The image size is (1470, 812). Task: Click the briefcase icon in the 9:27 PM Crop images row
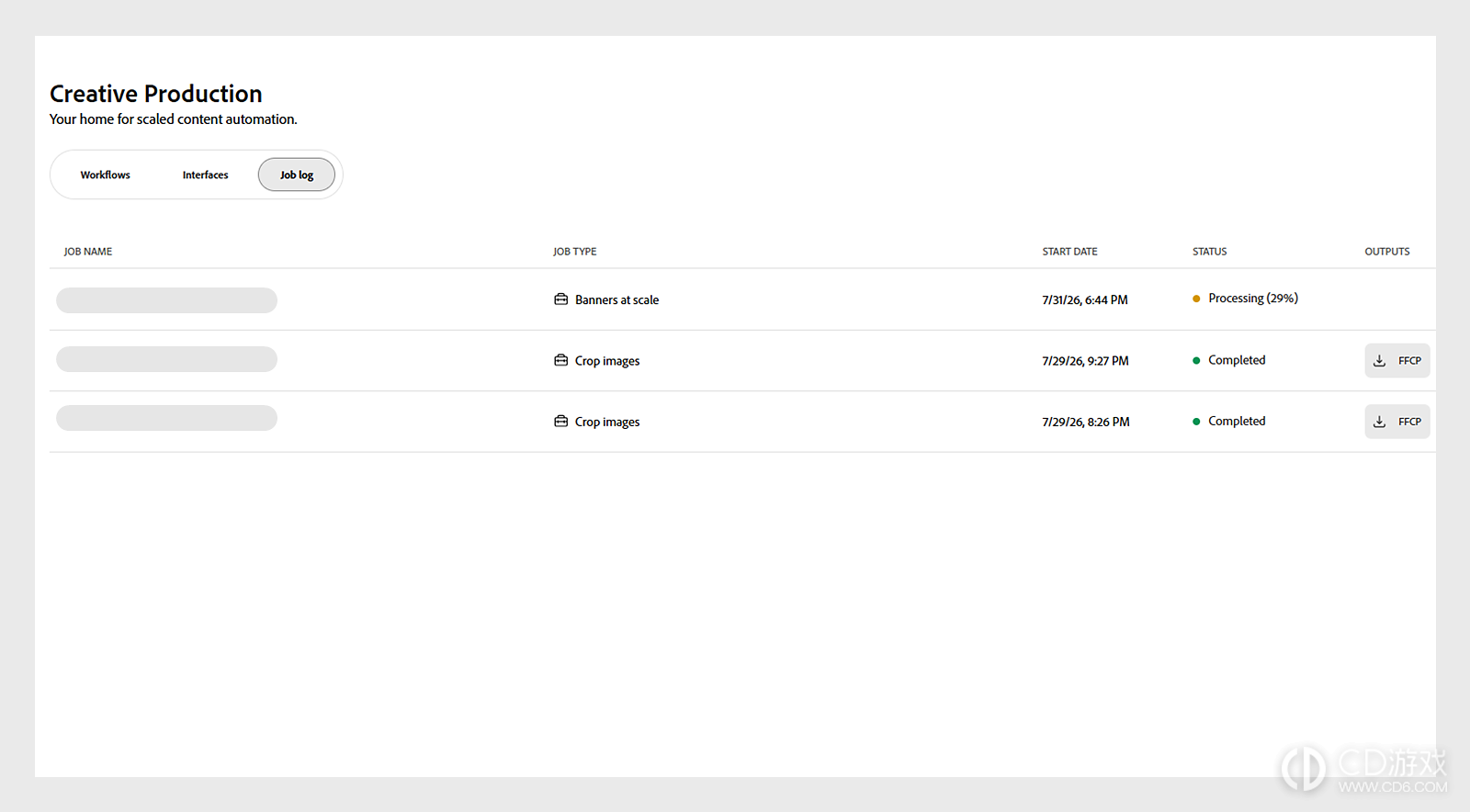pos(560,360)
